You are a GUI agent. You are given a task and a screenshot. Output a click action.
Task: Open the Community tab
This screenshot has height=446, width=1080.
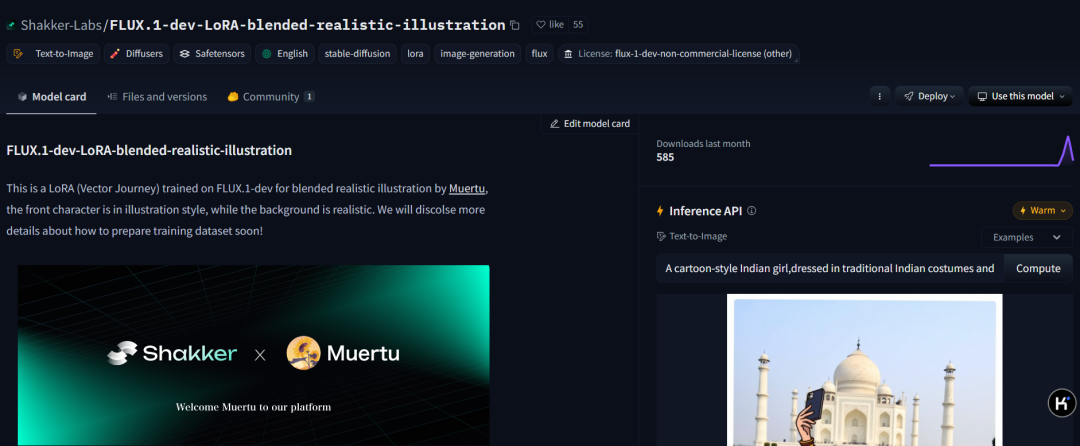270,97
